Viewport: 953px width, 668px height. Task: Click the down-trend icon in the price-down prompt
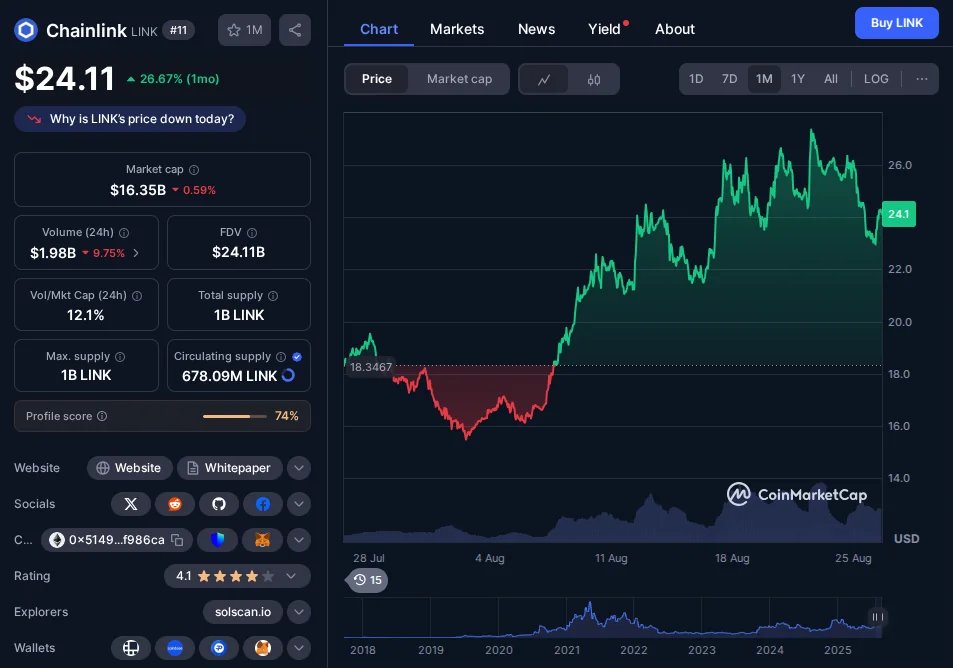pos(34,119)
